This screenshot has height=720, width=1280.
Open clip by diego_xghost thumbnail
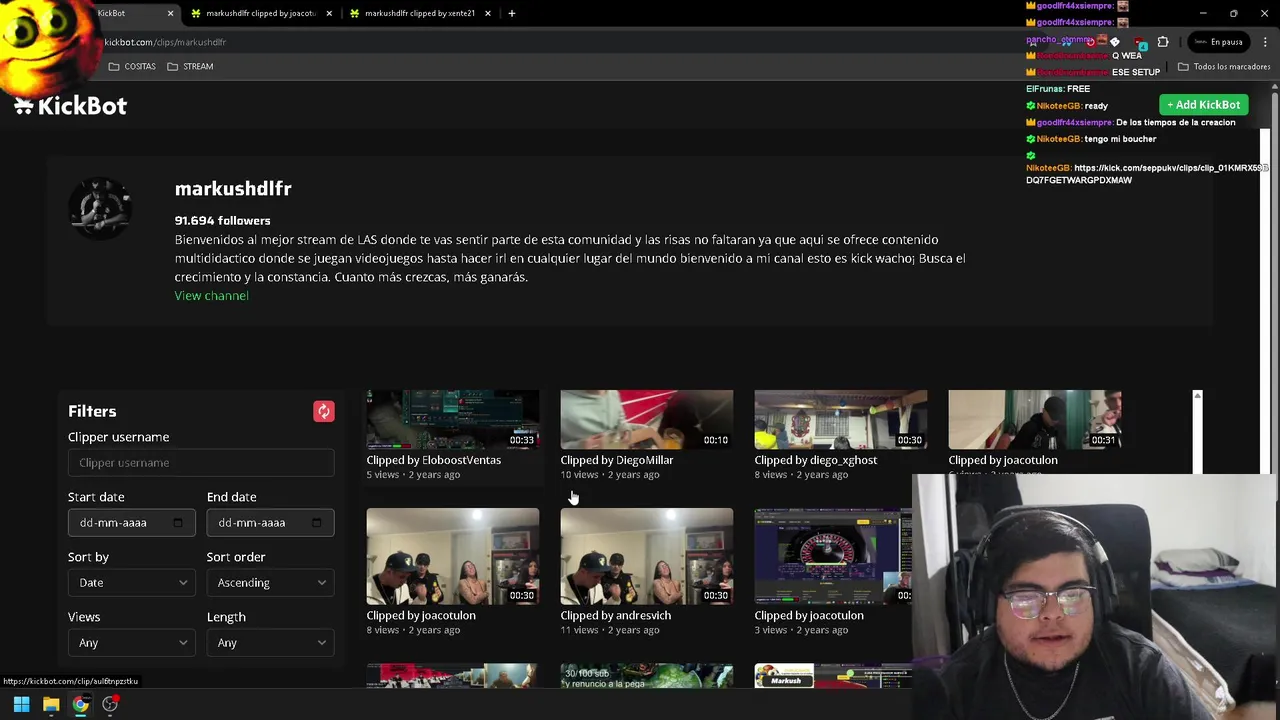[840, 419]
